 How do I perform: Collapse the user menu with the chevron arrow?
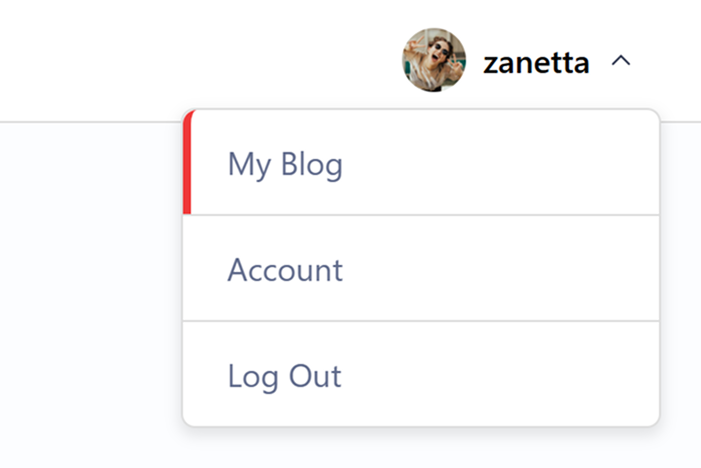(621, 61)
